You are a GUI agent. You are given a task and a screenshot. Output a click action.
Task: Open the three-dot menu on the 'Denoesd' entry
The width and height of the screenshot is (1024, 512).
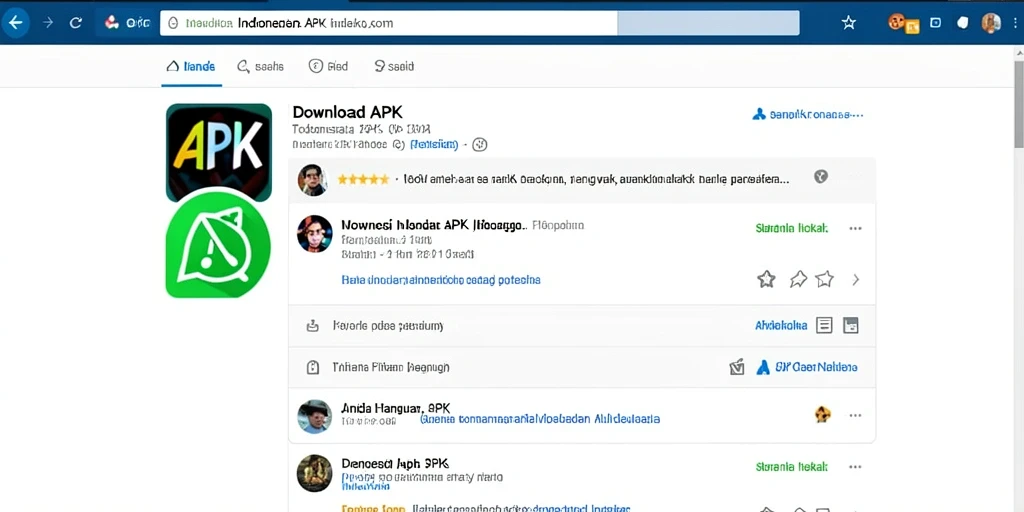(x=855, y=467)
